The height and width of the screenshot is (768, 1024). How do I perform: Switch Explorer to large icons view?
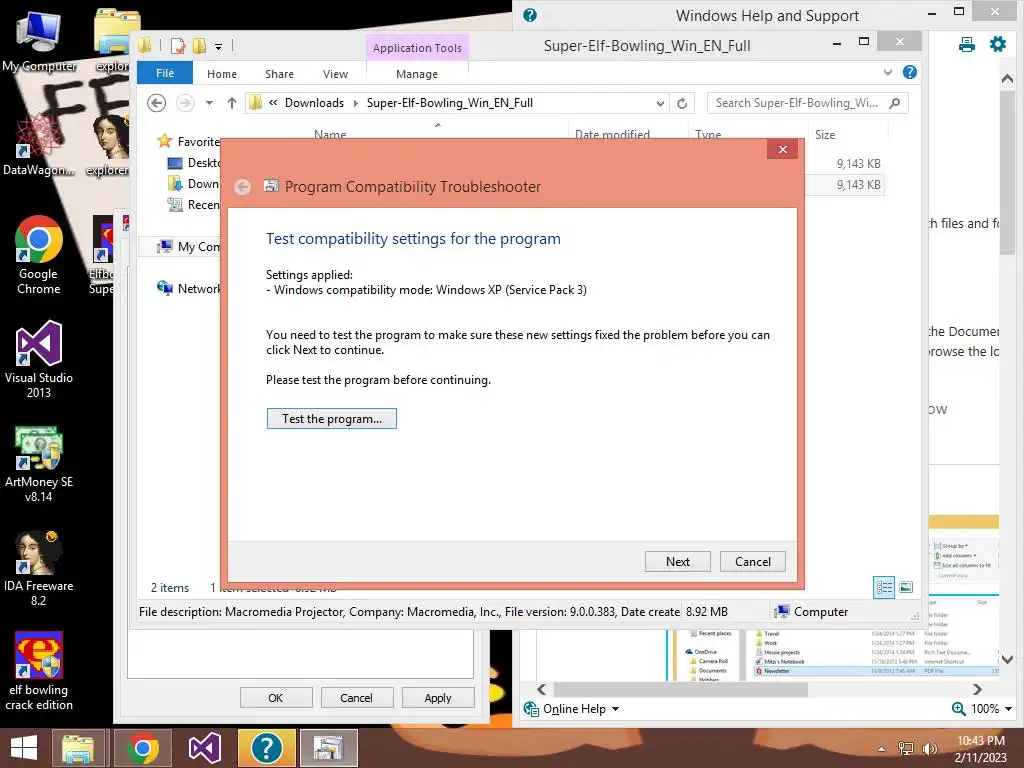[x=906, y=587]
